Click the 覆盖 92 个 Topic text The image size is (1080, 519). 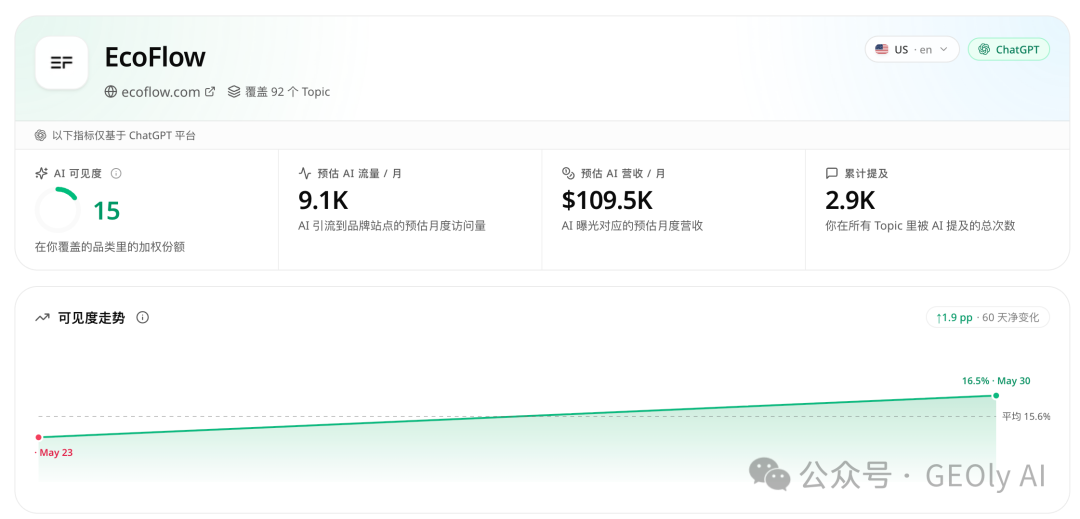[x=288, y=92]
